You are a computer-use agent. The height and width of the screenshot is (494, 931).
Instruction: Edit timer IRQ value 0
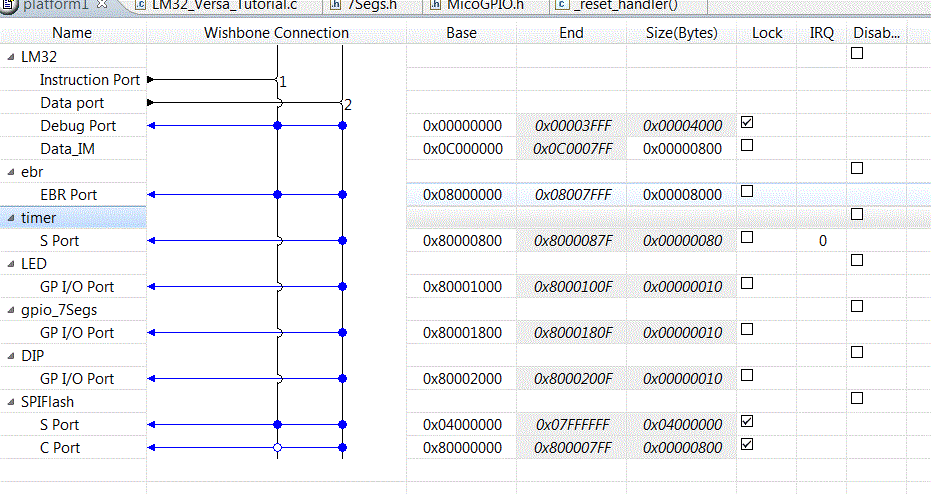[822, 240]
